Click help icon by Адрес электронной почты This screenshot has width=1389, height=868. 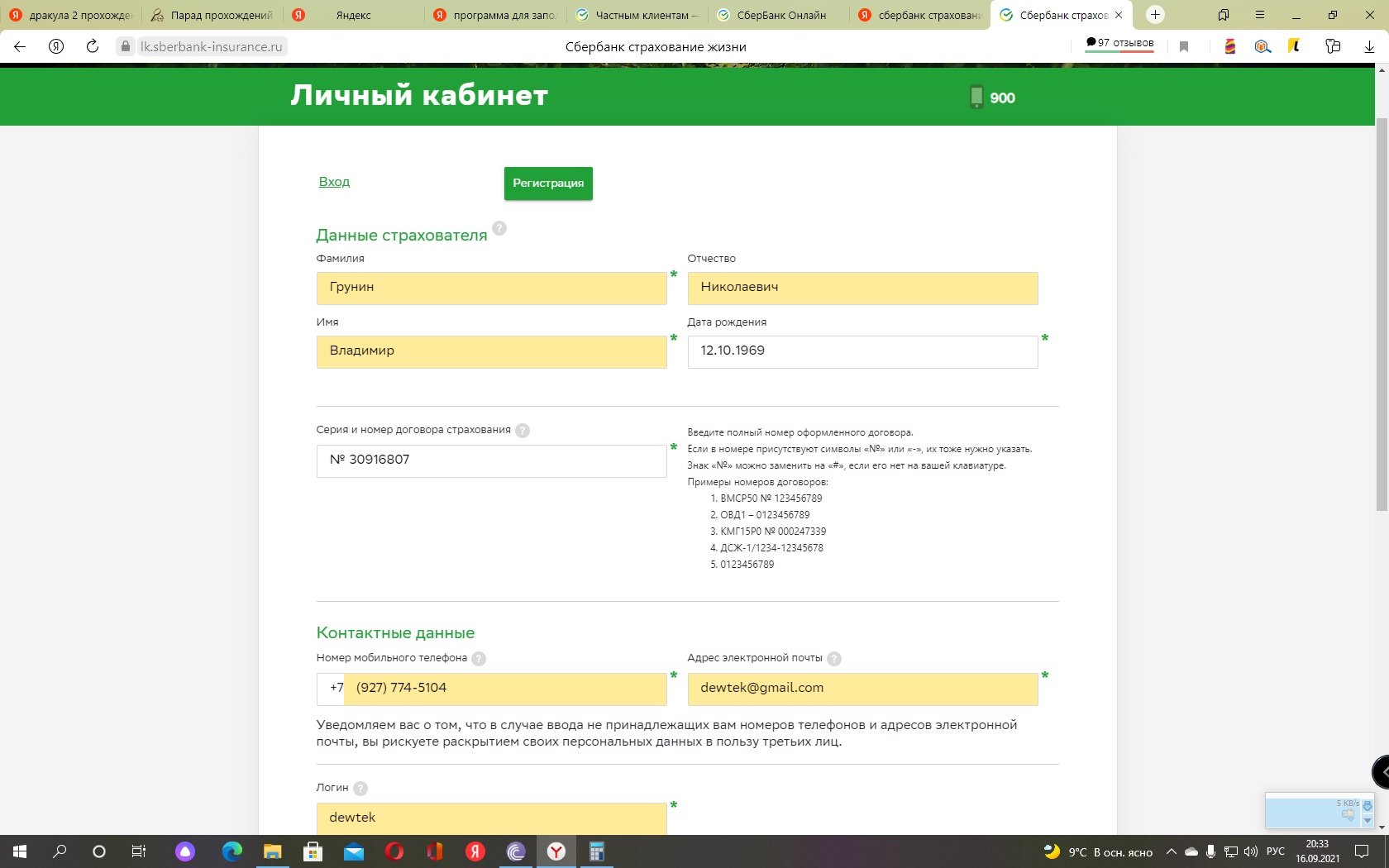[834, 659]
